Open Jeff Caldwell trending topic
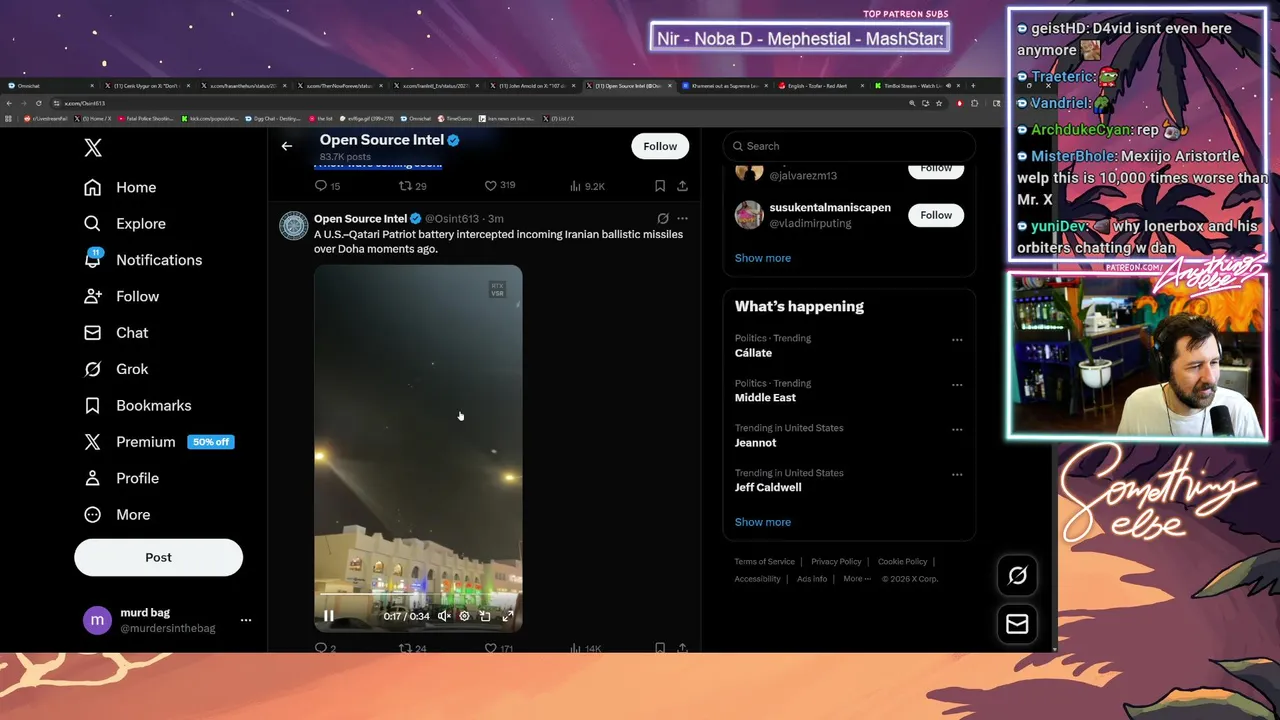The height and width of the screenshot is (720, 1280). (768, 488)
